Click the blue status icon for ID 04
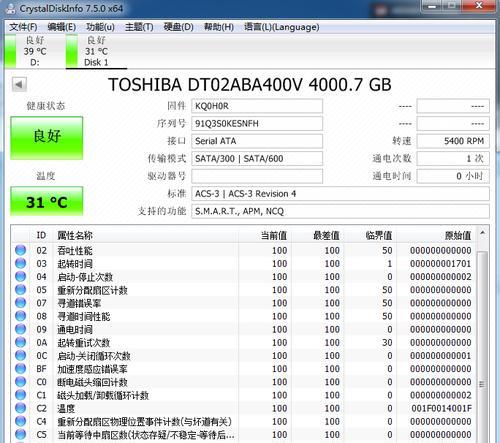 tap(21, 276)
